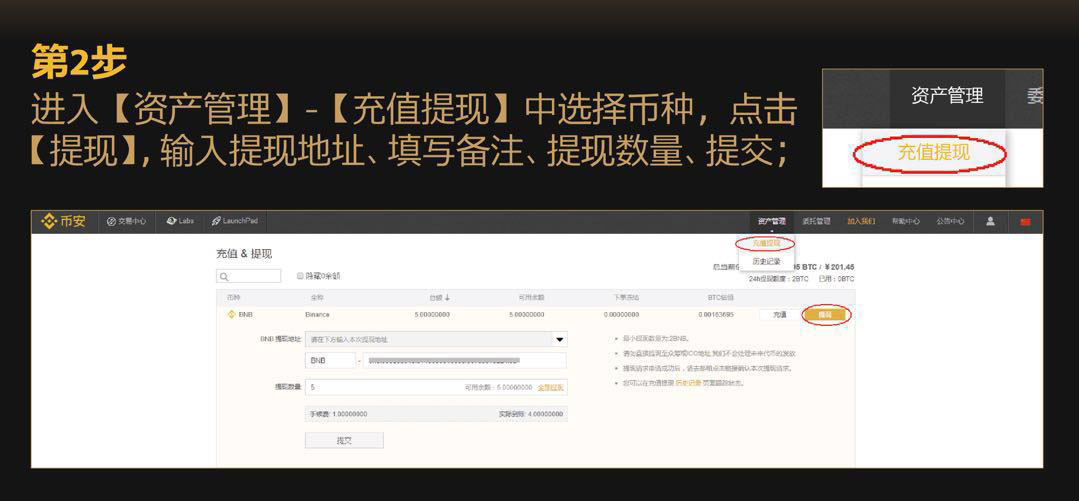The height and width of the screenshot is (501, 1079).
Task: Open the BNB 提现地址 dropdown arrow
Action: (560, 339)
